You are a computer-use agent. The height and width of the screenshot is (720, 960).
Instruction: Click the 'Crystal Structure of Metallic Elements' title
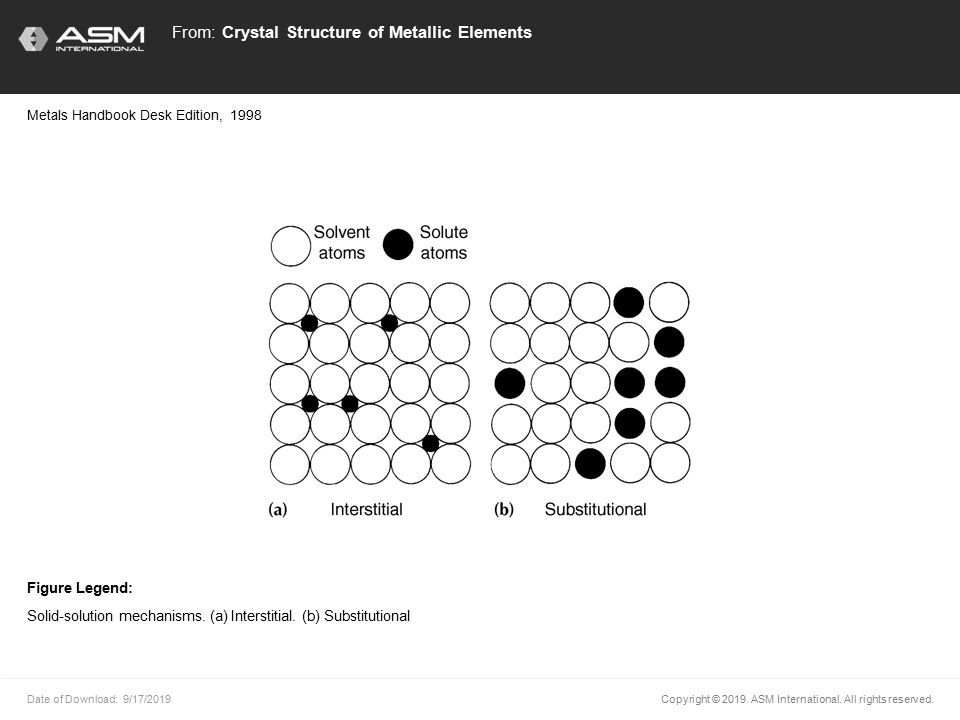tap(377, 32)
